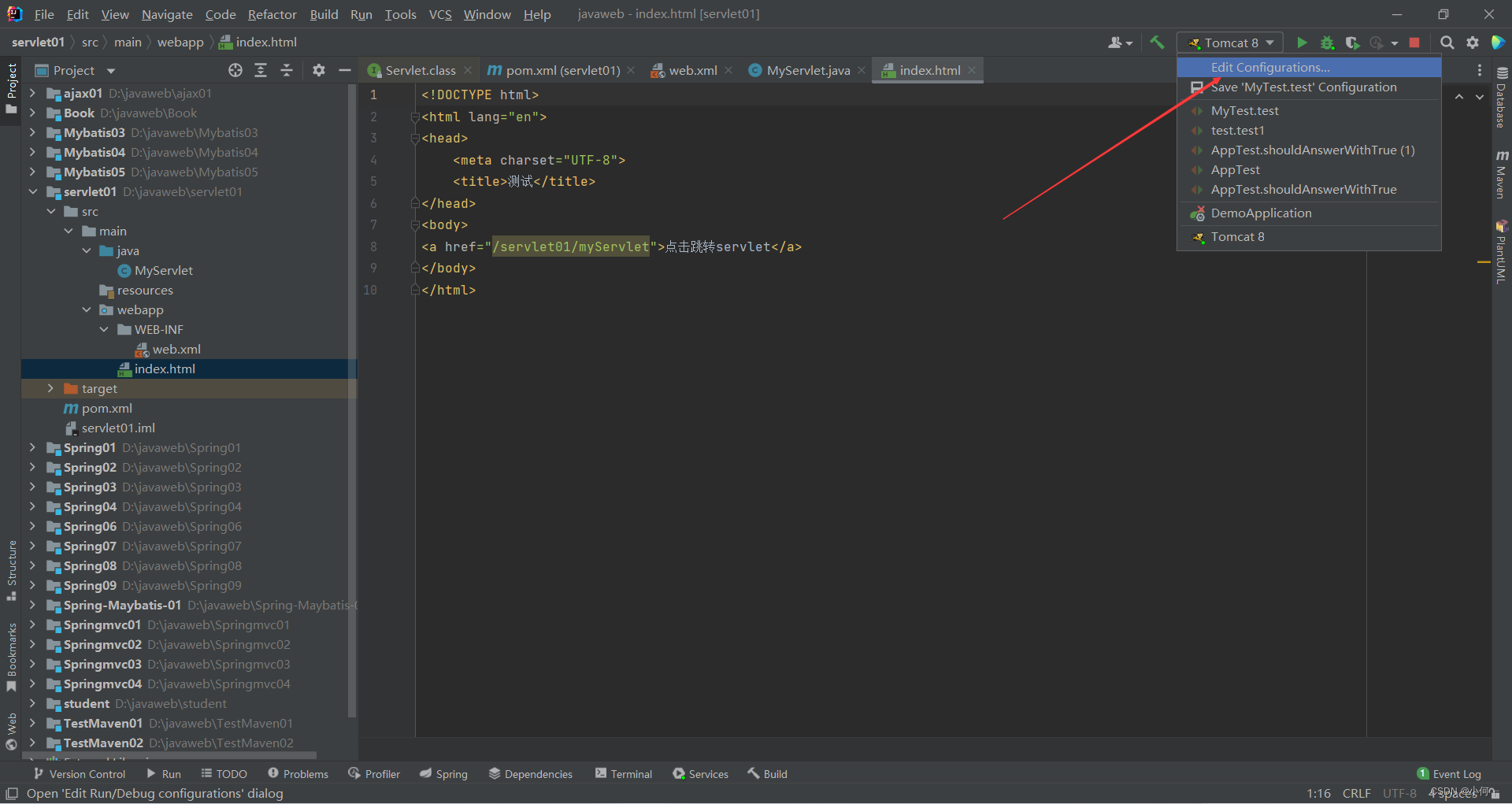1512x804 pixels.
Task: Open the Web tool window
Action: (11, 732)
